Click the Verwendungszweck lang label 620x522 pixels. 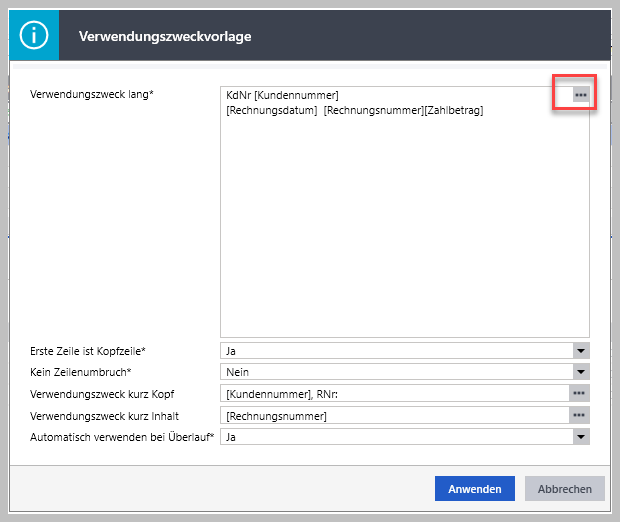[x=92, y=95]
